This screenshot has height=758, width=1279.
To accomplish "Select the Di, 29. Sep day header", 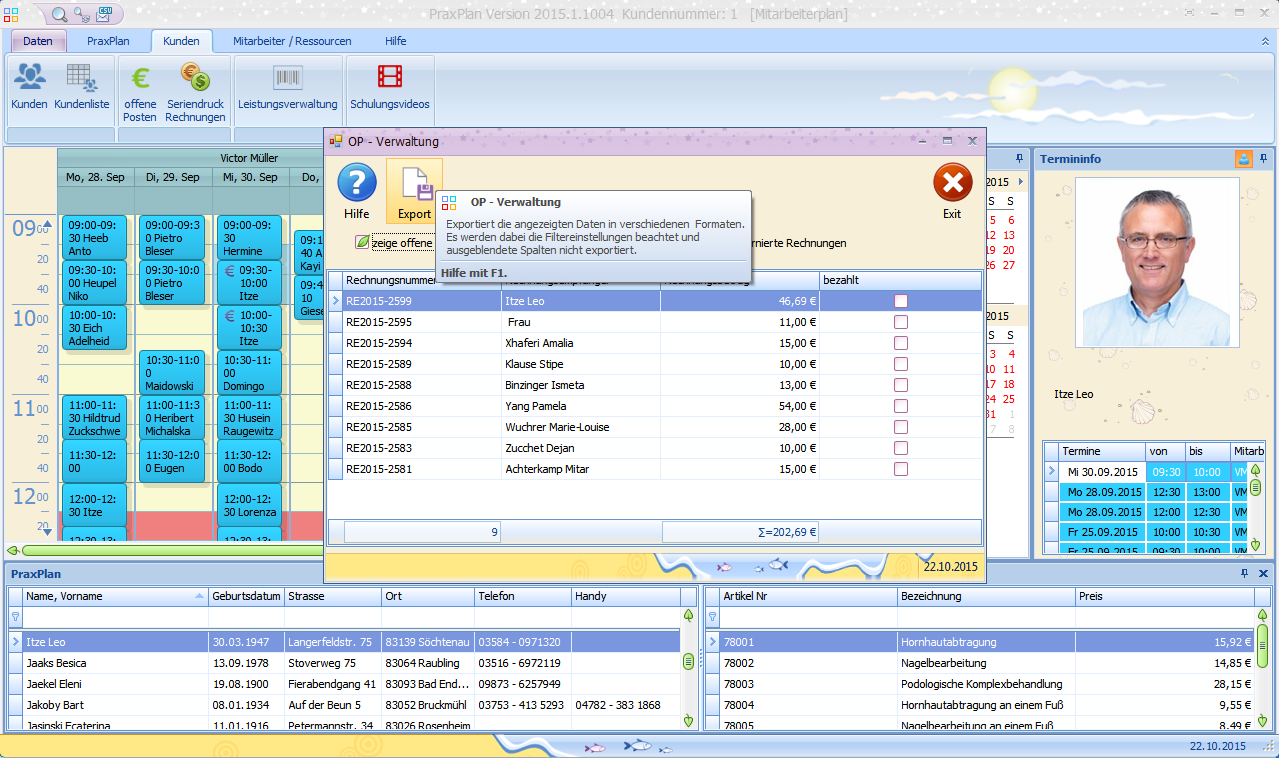I will tap(174, 177).
